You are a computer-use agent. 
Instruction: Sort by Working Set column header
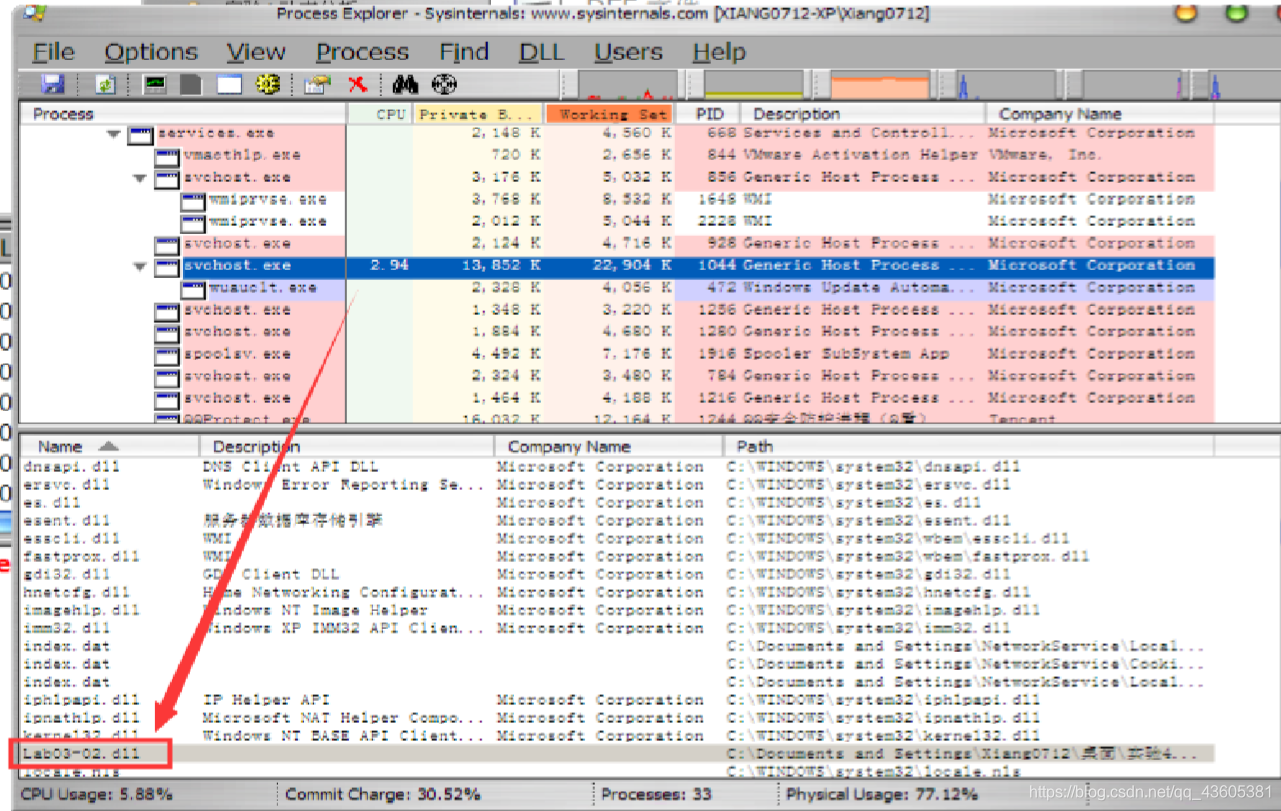[609, 114]
